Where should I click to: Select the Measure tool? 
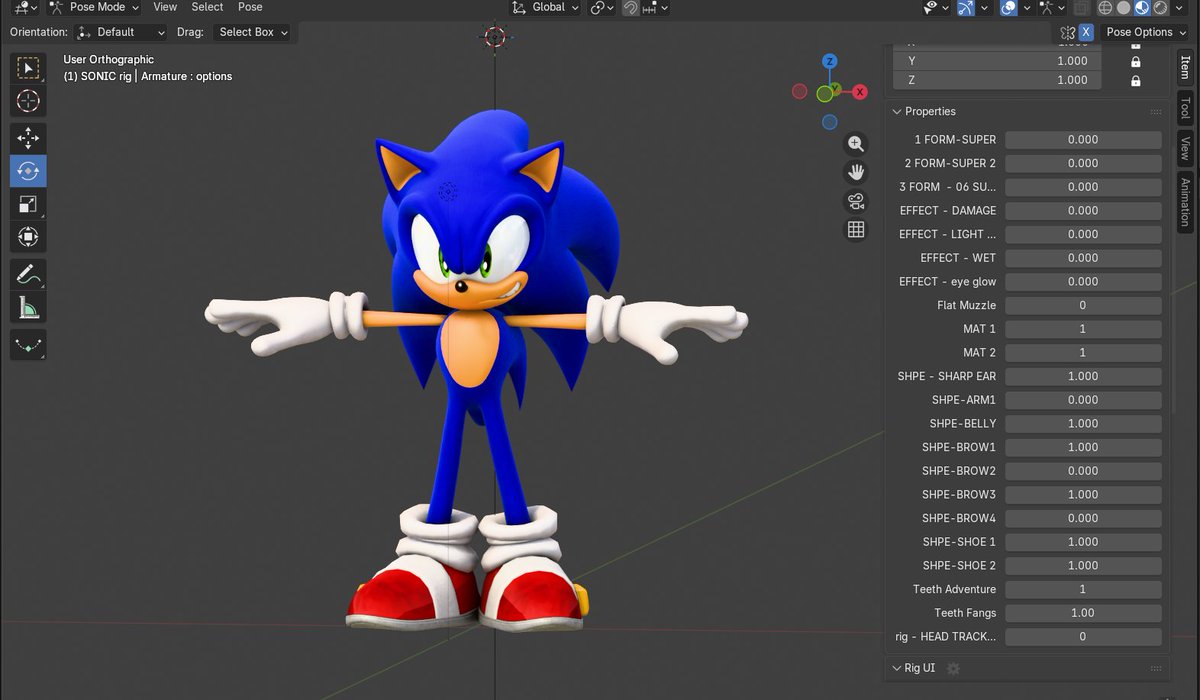click(28, 307)
